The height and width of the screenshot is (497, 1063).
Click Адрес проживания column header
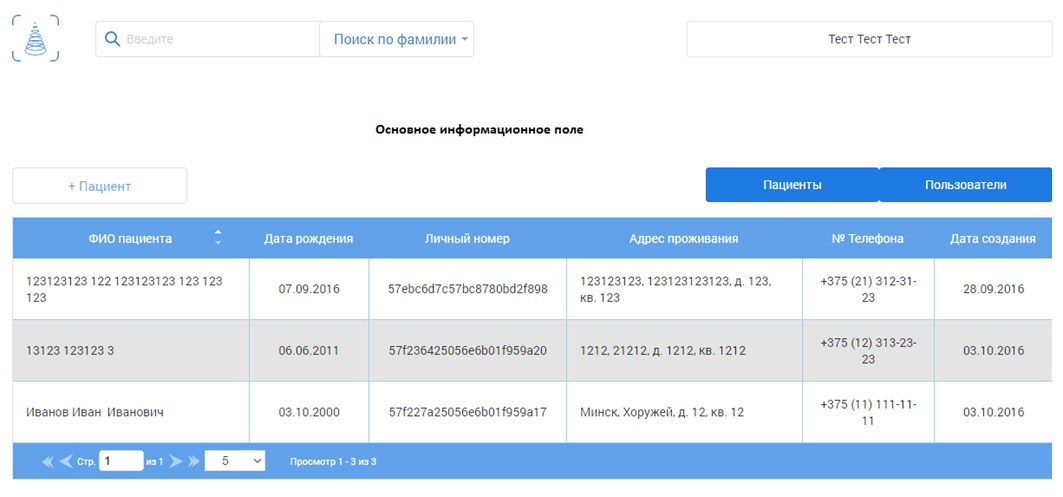tap(683, 238)
